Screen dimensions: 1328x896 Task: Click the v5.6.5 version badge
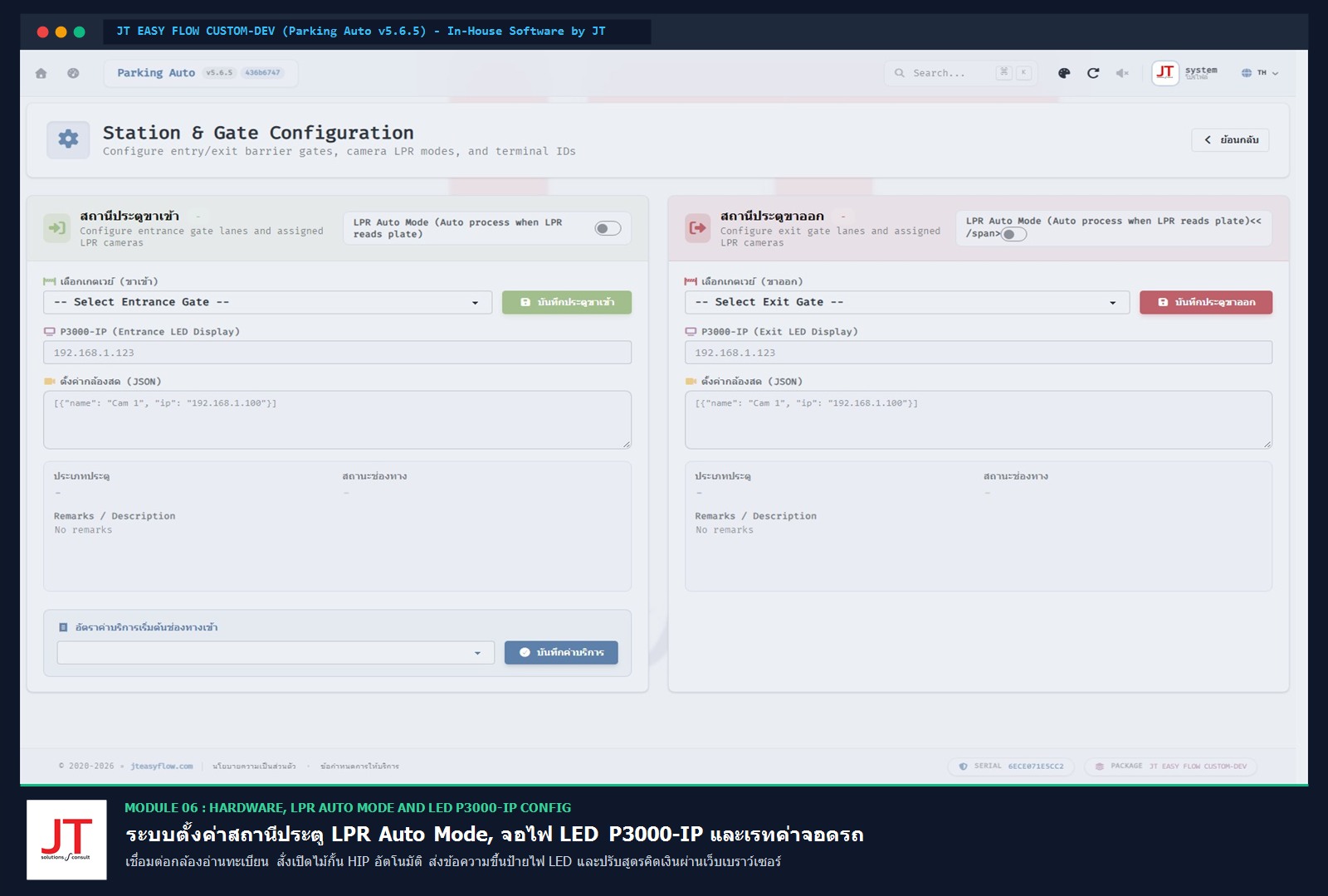(219, 73)
